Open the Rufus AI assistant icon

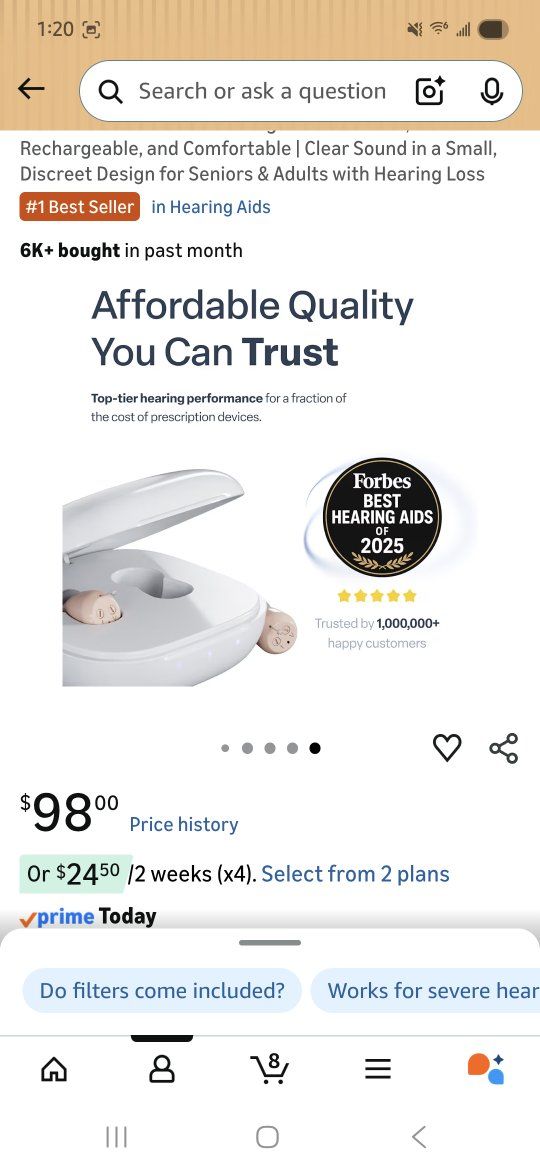486,1069
